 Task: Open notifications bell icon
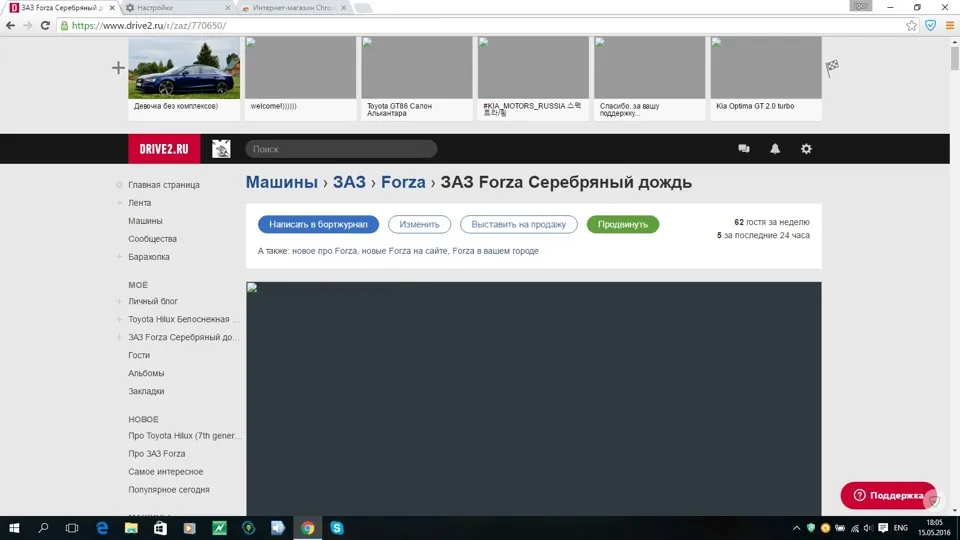point(775,149)
